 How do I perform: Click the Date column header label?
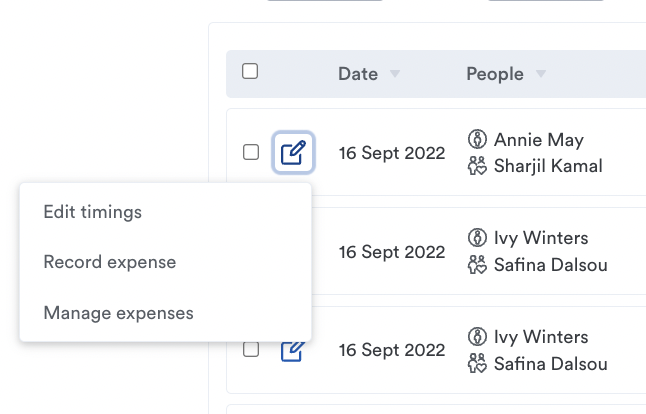[358, 74]
